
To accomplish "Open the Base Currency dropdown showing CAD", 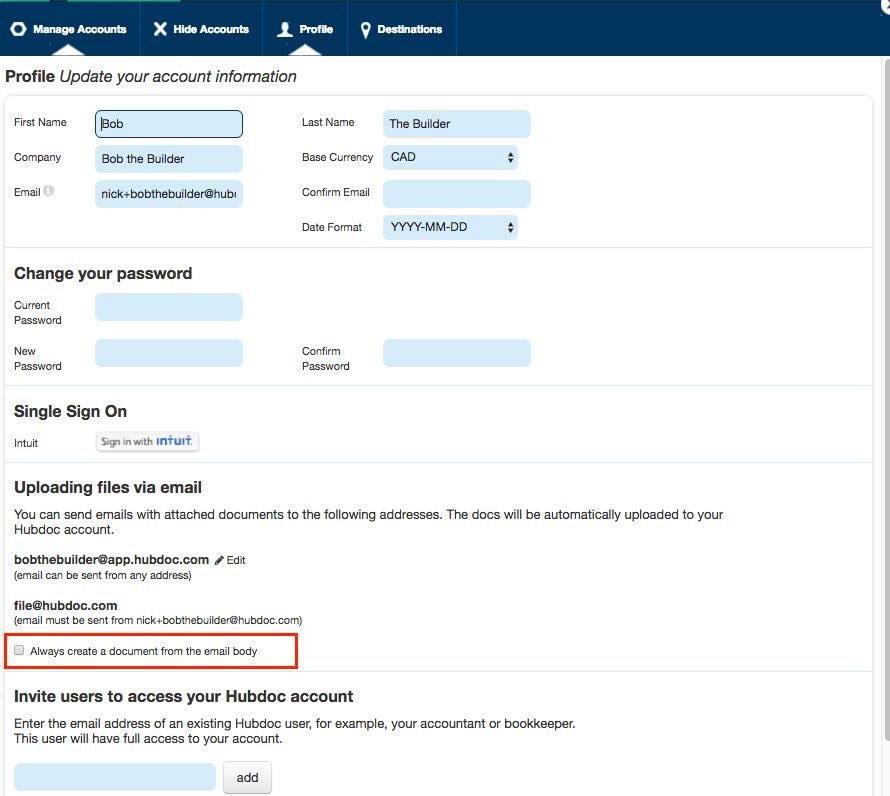I will coord(450,157).
